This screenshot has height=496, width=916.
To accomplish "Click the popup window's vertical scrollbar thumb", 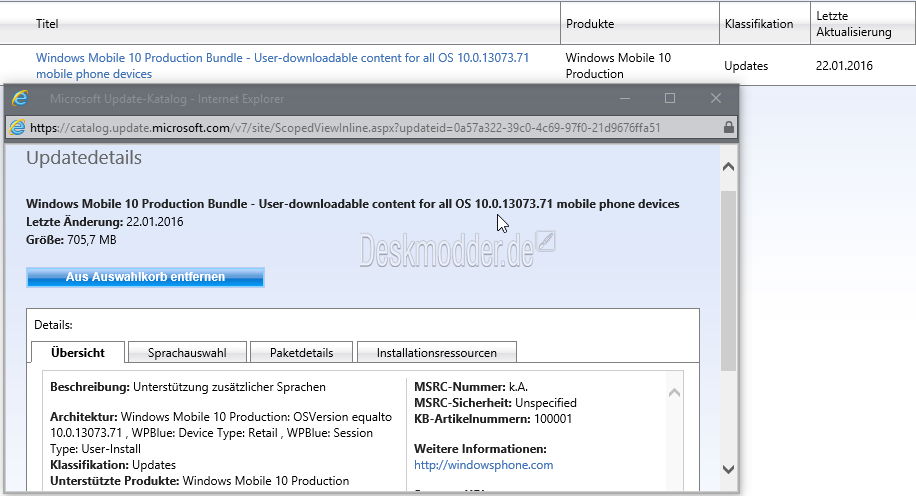I will click(x=728, y=280).
